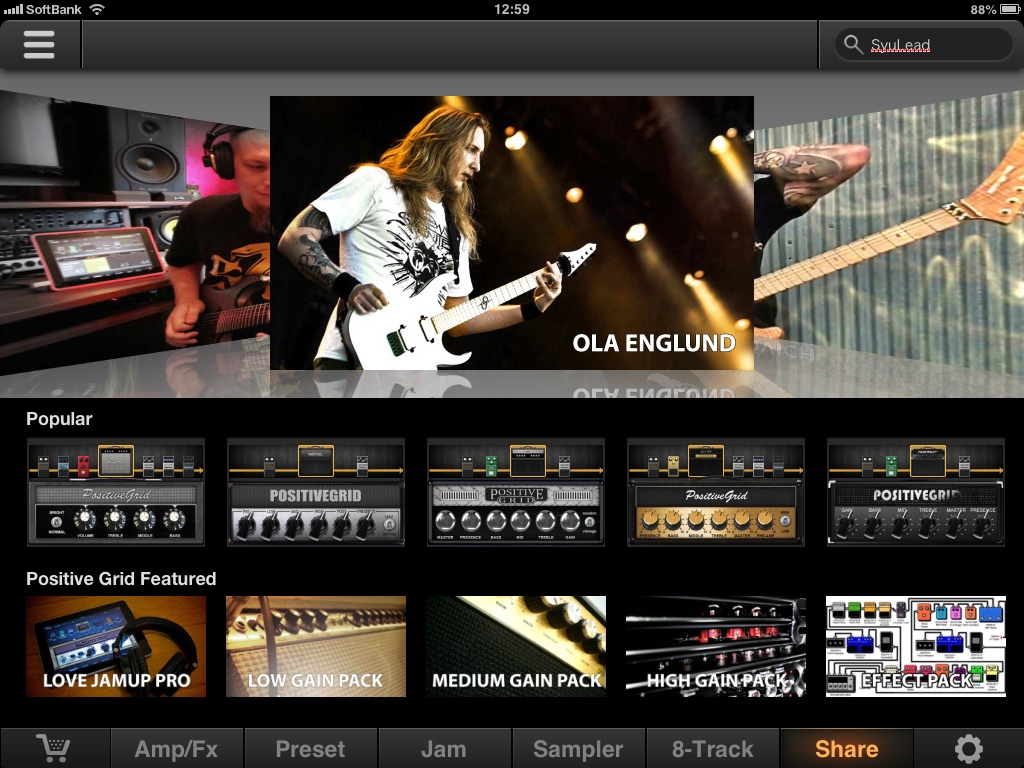The width and height of the screenshot is (1024, 768).
Task: Open the Popular preset with the METAL amp
Action: click(315, 492)
